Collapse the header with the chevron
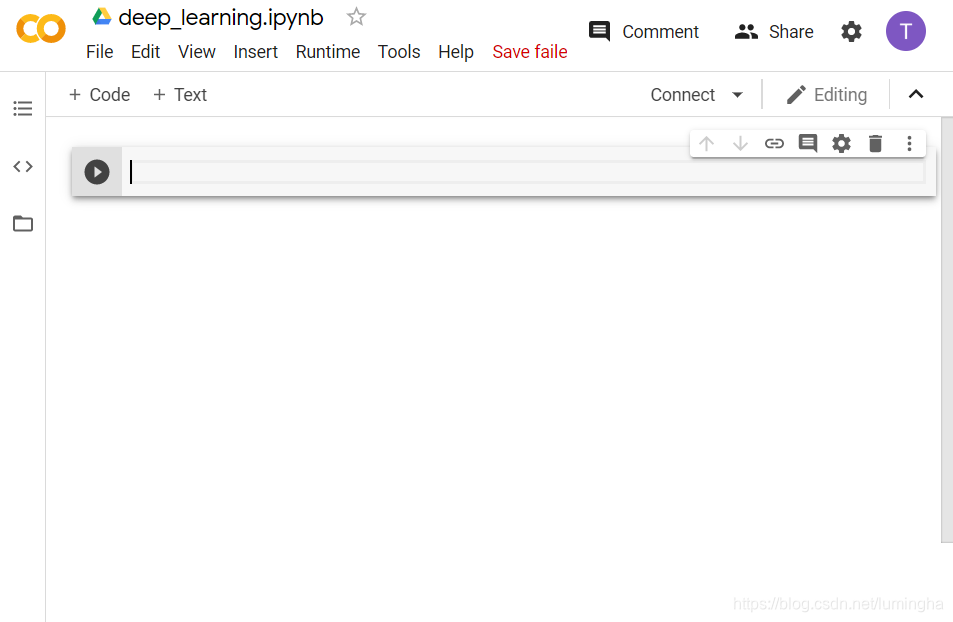This screenshot has width=953, height=622. (x=916, y=94)
